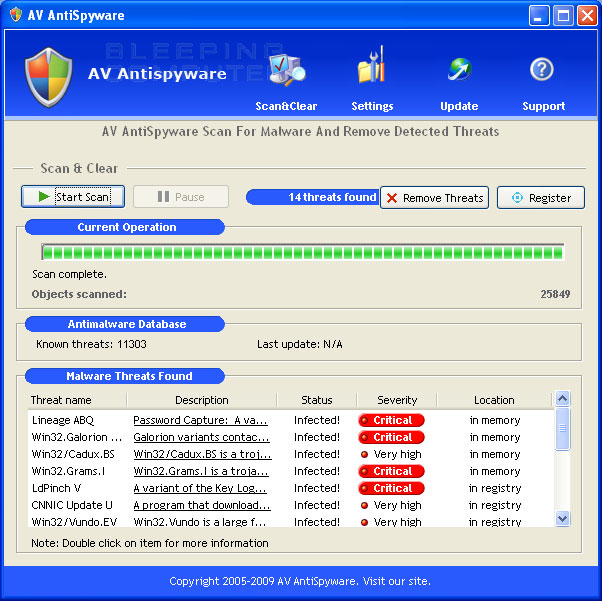Select the Win32.Grams.I threat name

pyautogui.click(x=68, y=471)
